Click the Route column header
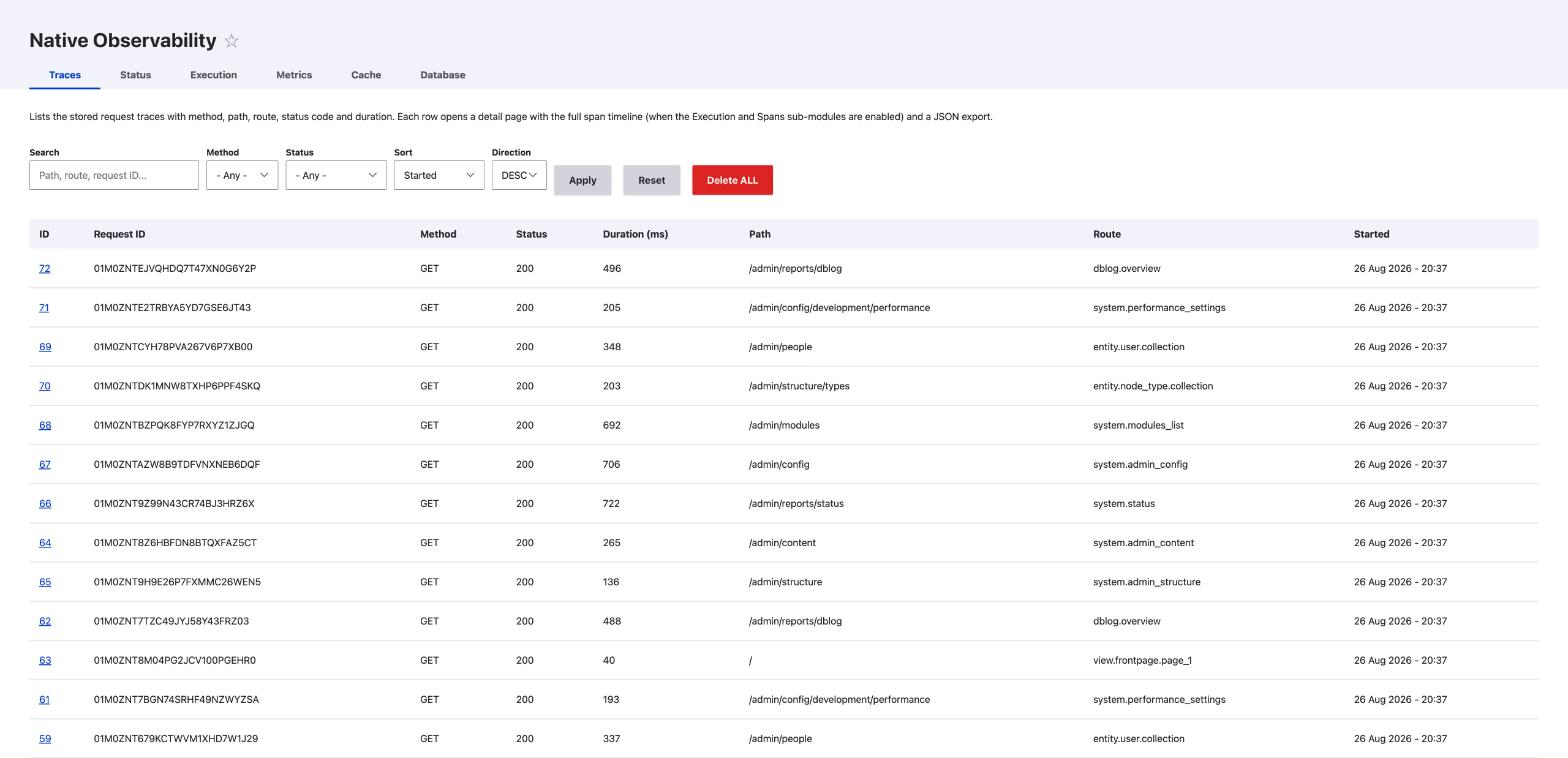The image size is (1568, 758). pos(1107,234)
